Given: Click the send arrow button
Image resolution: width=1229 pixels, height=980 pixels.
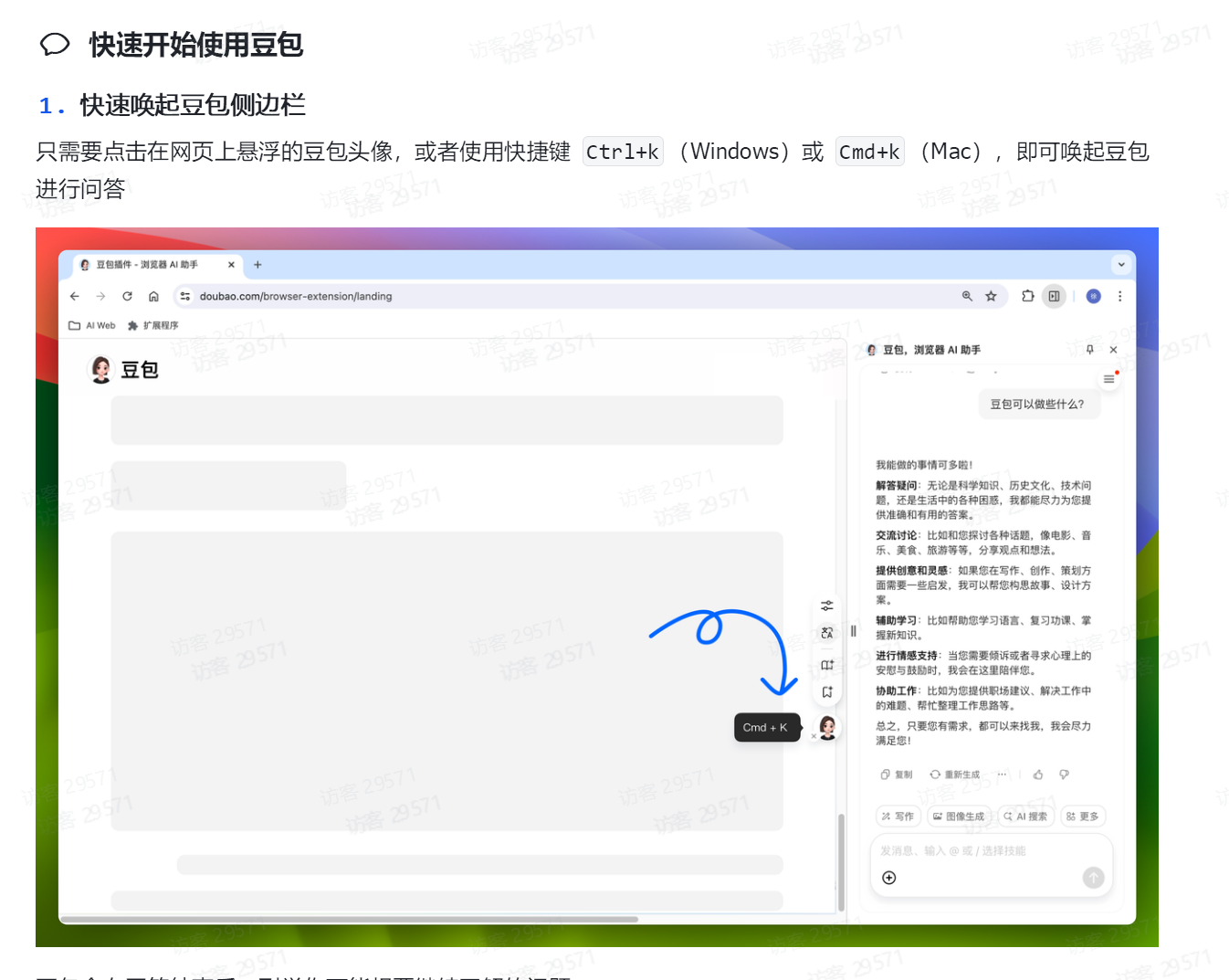Looking at the screenshot, I should (1093, 878).
